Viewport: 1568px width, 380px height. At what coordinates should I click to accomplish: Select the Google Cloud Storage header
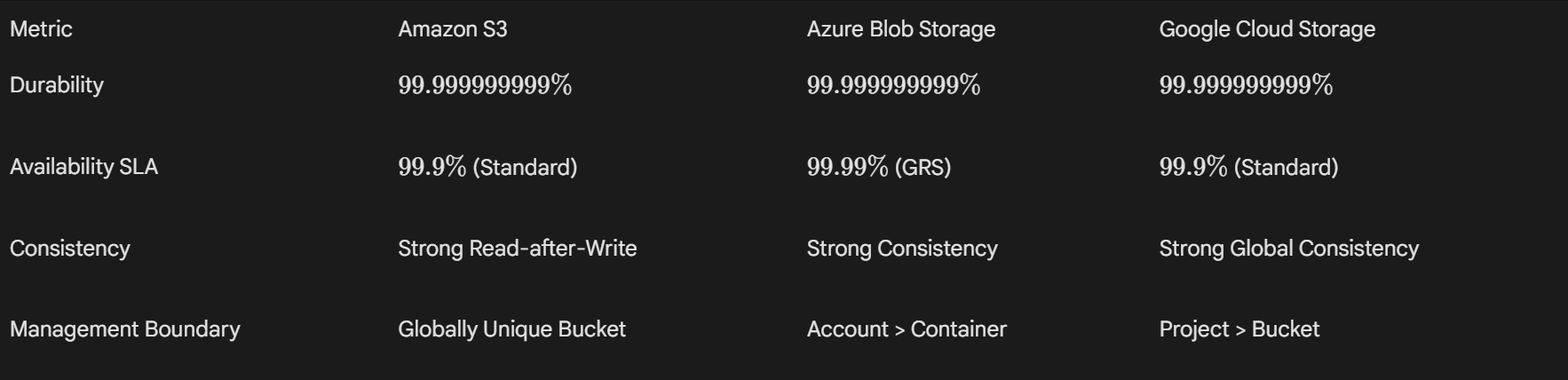click(1266, 29)
